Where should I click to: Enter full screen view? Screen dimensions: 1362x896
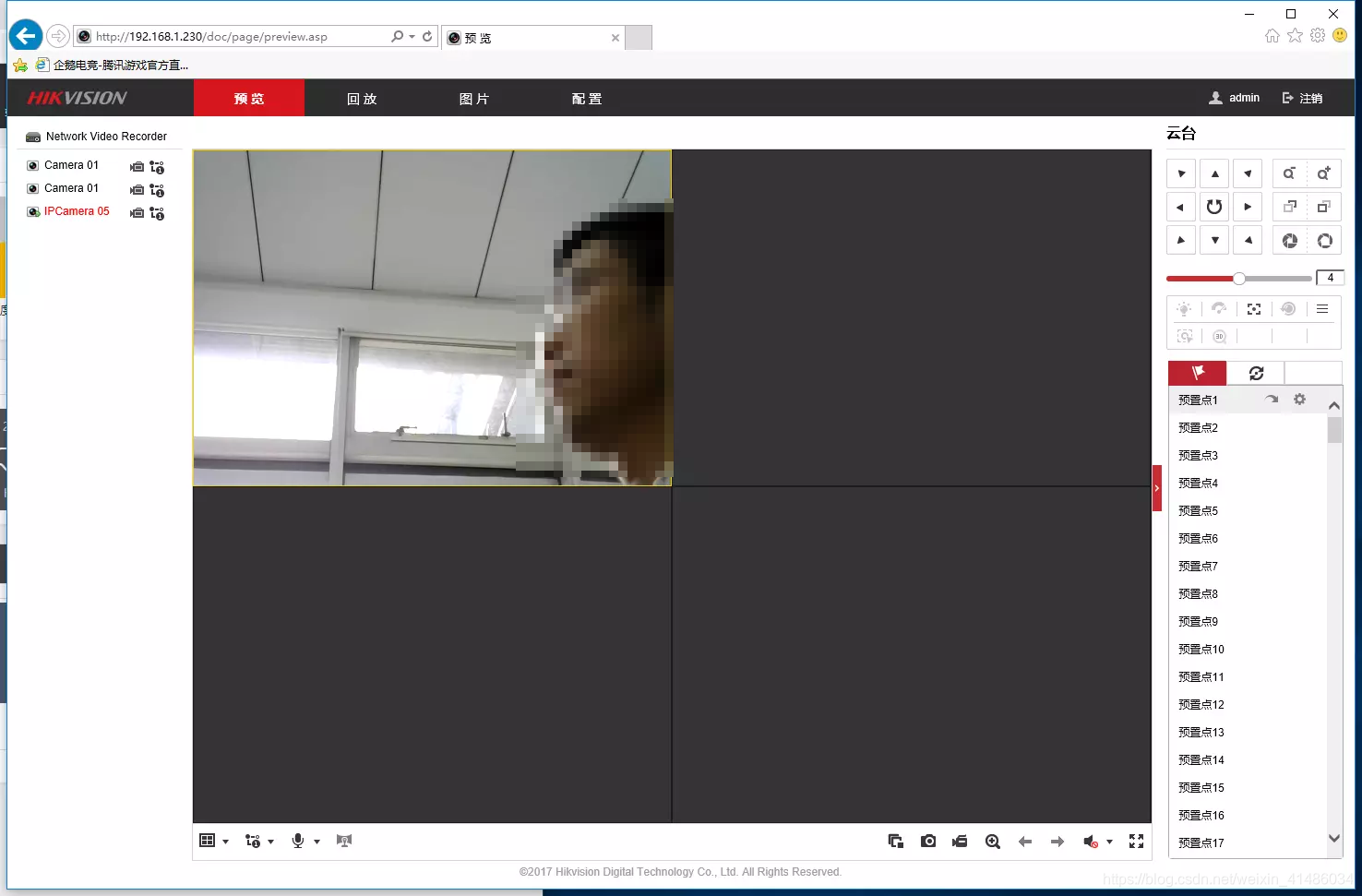coord(1137,841)
